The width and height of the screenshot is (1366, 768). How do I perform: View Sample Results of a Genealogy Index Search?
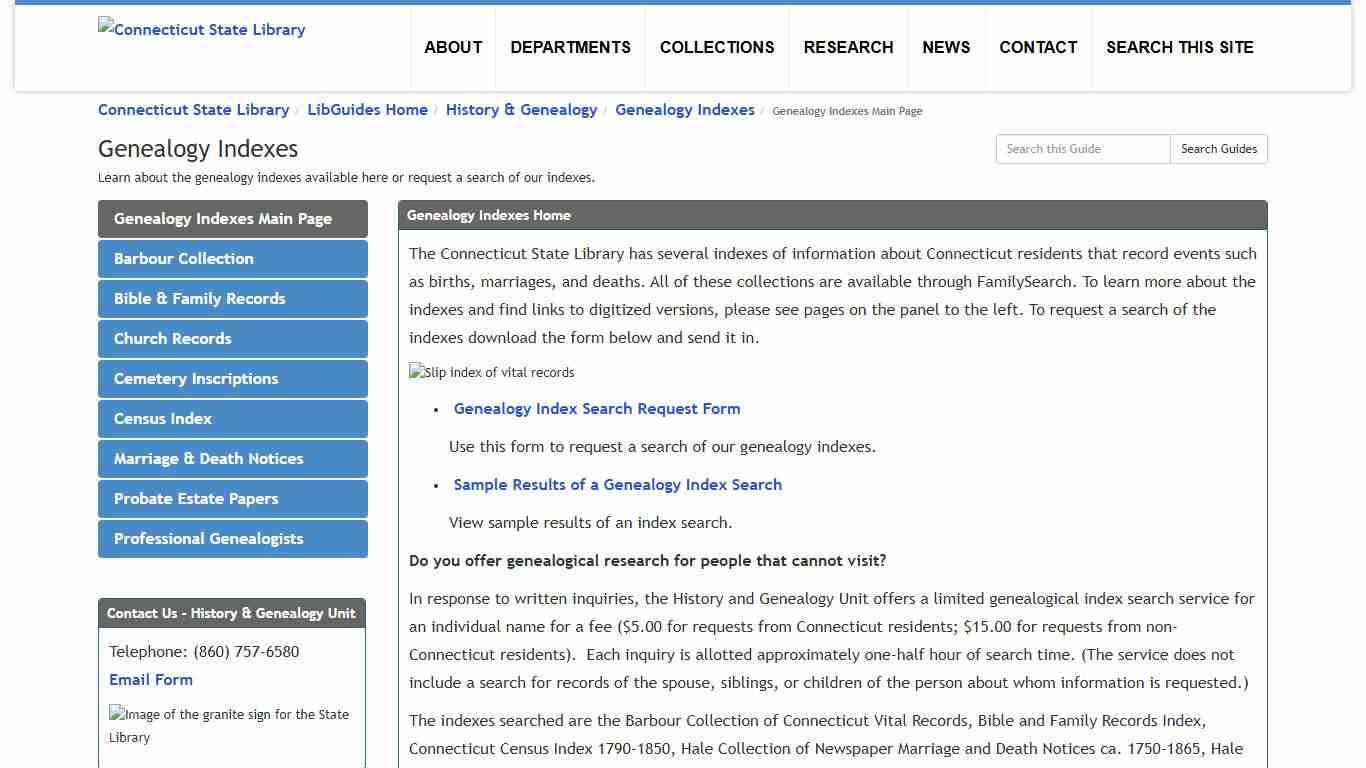tap(617, 484)
